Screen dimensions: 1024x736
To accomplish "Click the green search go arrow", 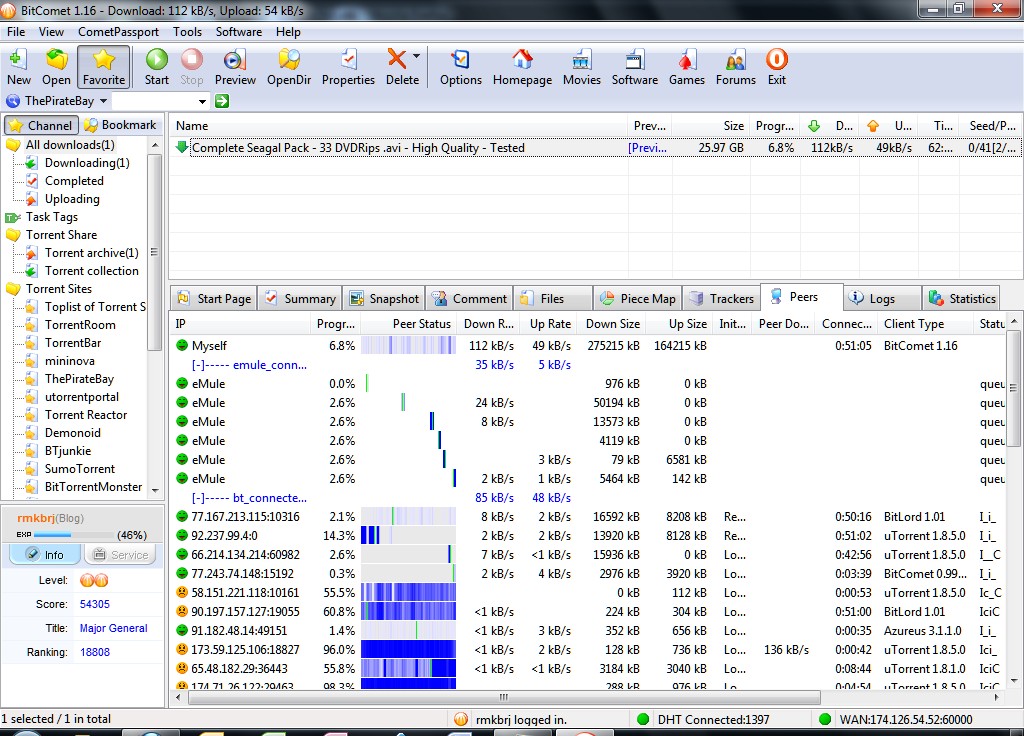I will [x=222, y=101].
